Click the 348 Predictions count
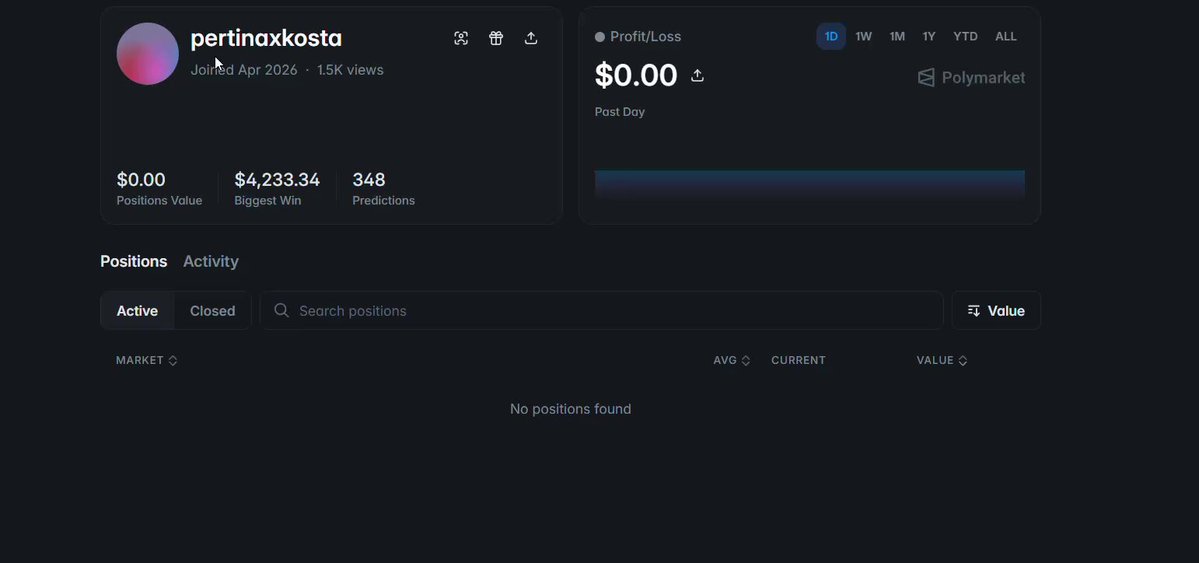Image resolution: width=1199 pixels, height=563 pixels. coord(369,180)
